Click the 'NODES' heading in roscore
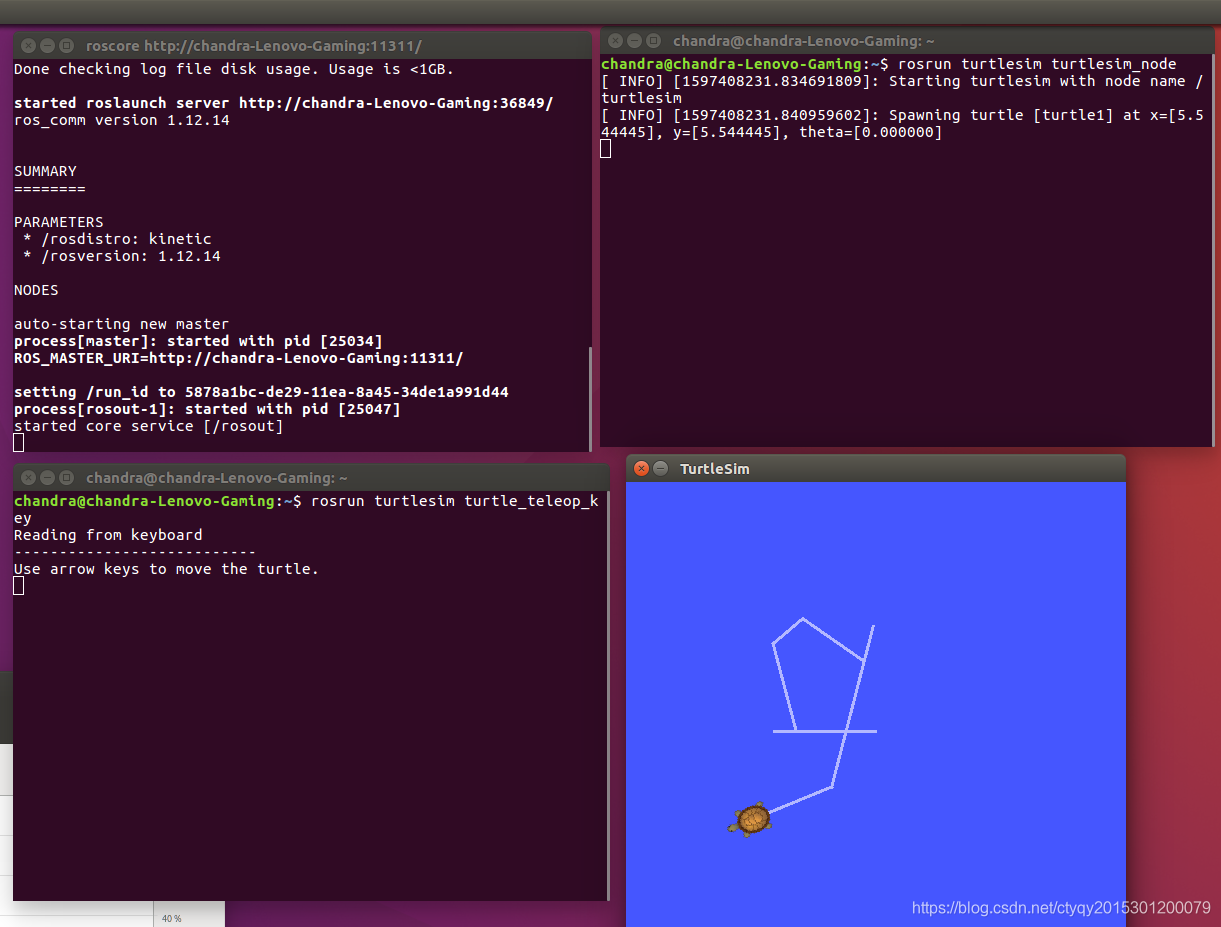 tap(36, 290)
